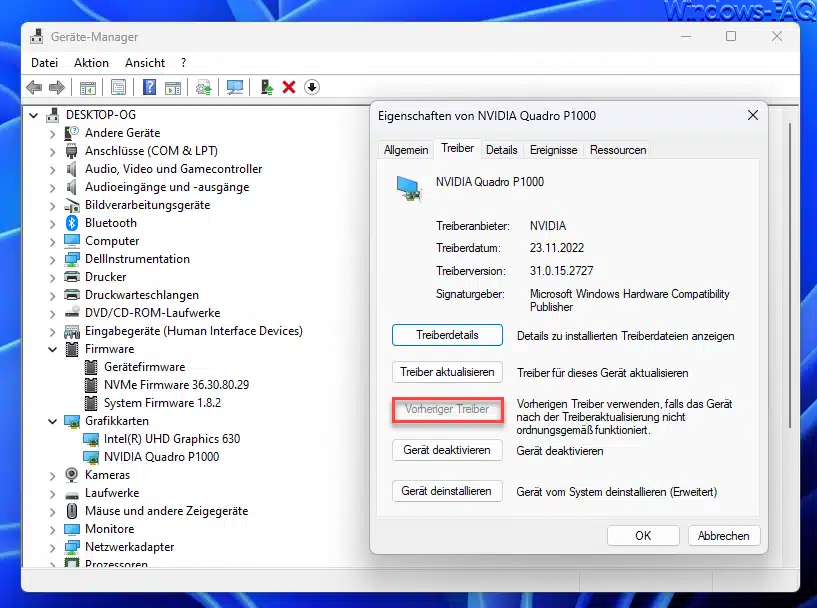Switch to the Ereignisse tab
This screenshot has height=608, width=817.
(553, 150)
